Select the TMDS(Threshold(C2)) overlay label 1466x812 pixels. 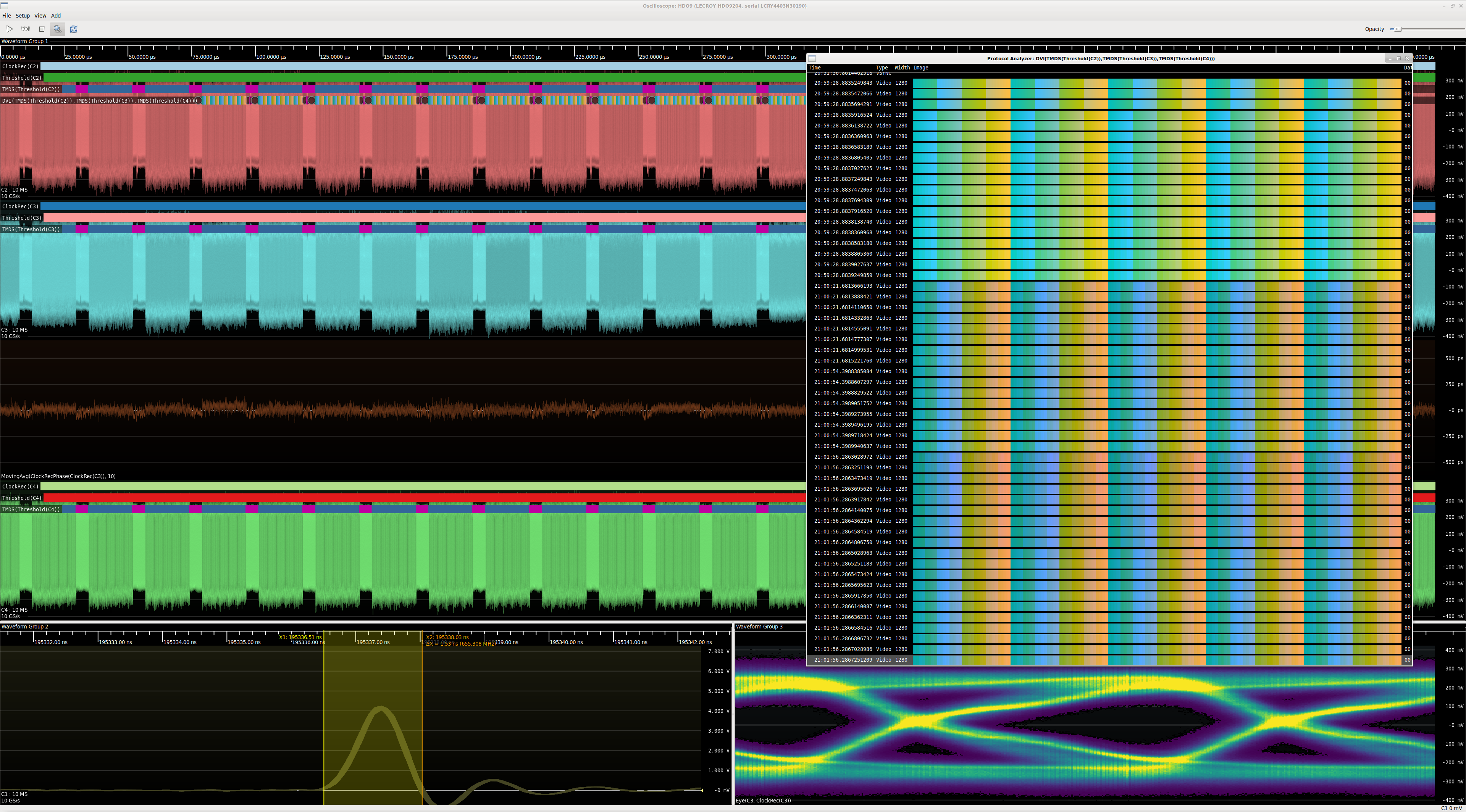31,89
